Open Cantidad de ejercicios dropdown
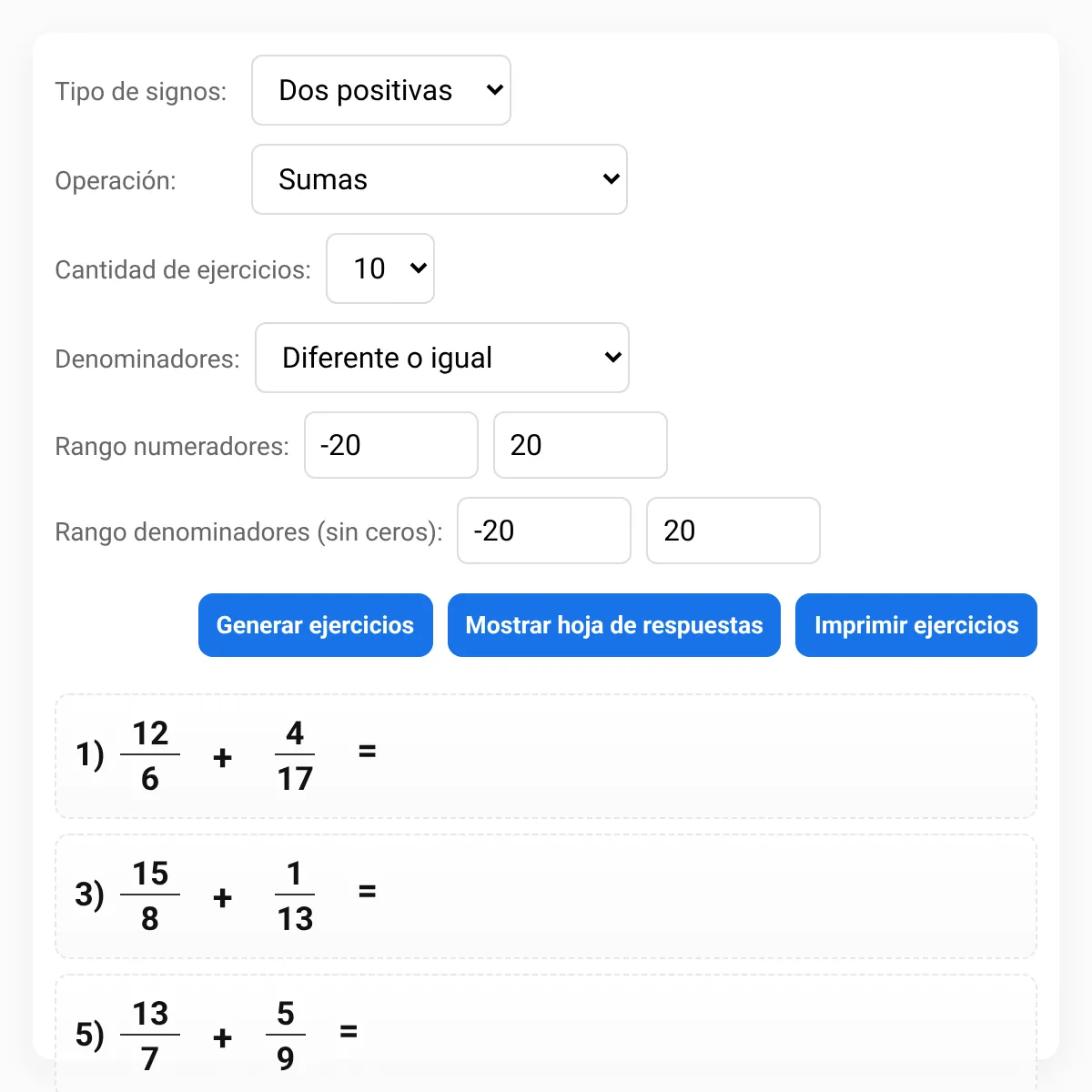The width and height of the screenshot is (1092, 1092). pyautogui.click(x=380, y=268)
